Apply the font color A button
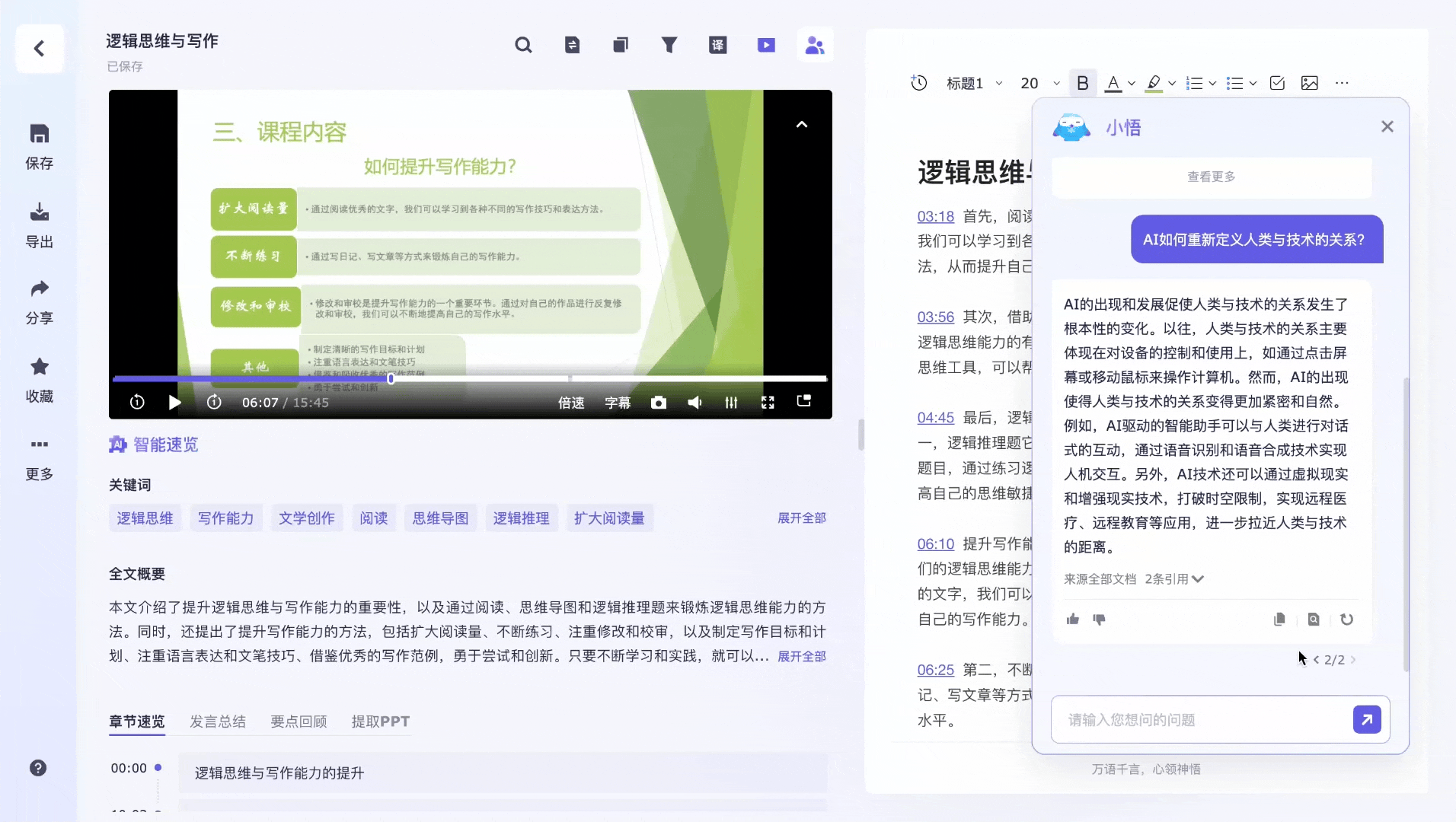This screenshot has width=1456, height=822. (x=1113, y=83)
